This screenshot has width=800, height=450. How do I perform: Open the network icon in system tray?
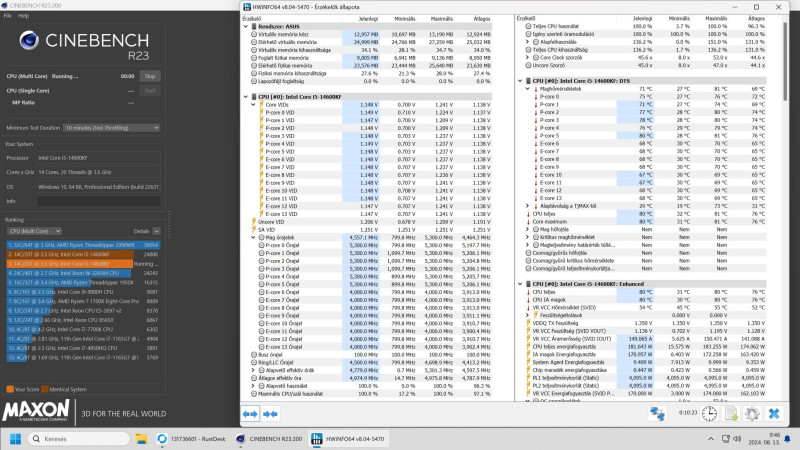pyautogui.click(x=726, y=439)
